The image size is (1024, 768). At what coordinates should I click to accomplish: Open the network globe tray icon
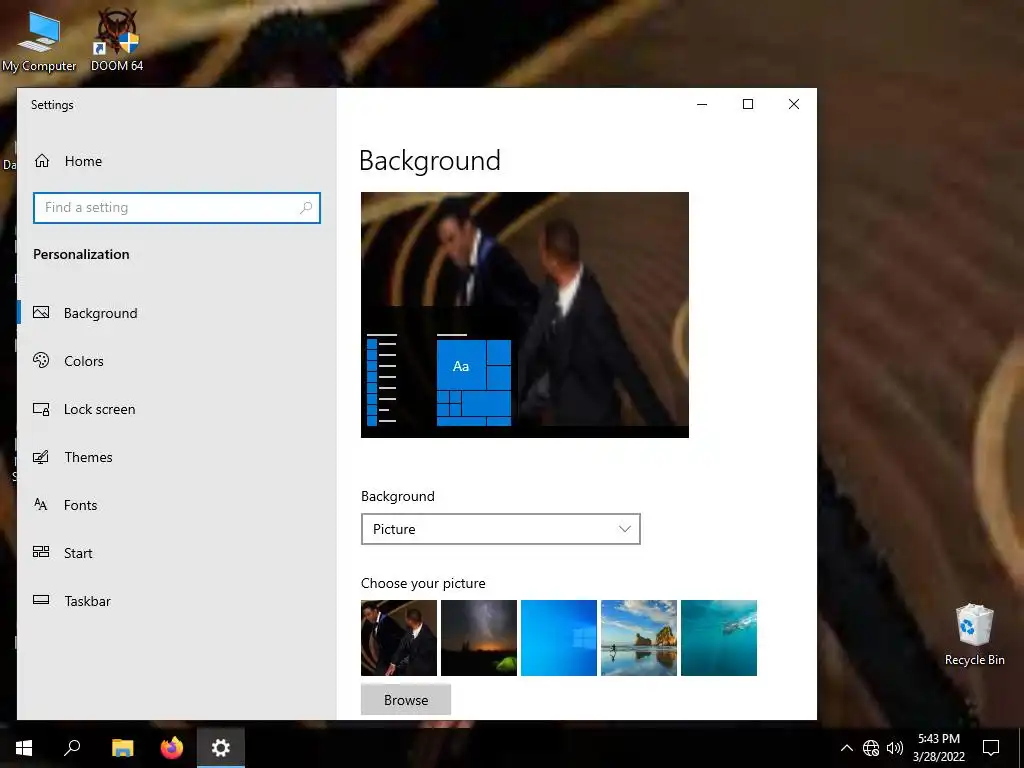pos(871,748)
